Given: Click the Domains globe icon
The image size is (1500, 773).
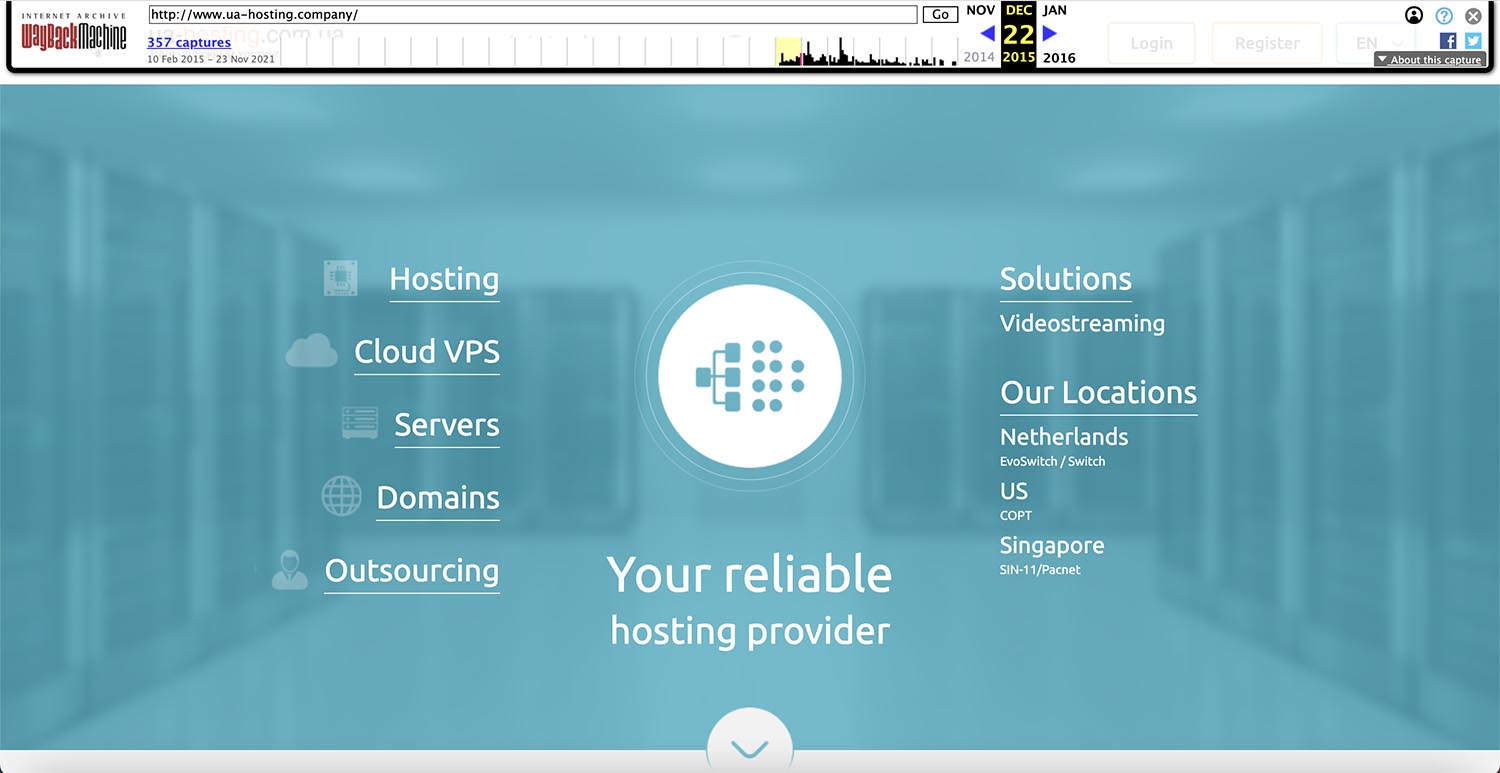Looking at the screenshot, I should pyautogui.click(x=341, y=496).
